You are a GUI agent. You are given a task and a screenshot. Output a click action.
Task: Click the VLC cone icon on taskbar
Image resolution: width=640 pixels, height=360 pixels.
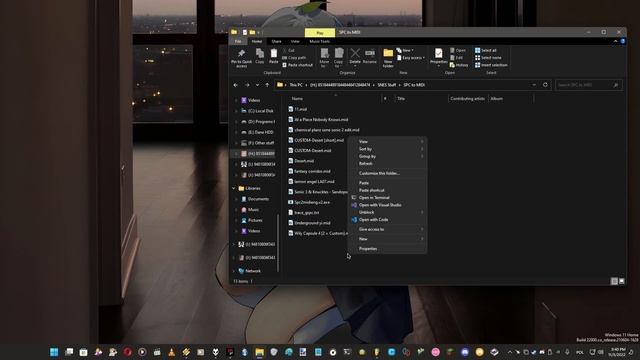pos(171,352)
